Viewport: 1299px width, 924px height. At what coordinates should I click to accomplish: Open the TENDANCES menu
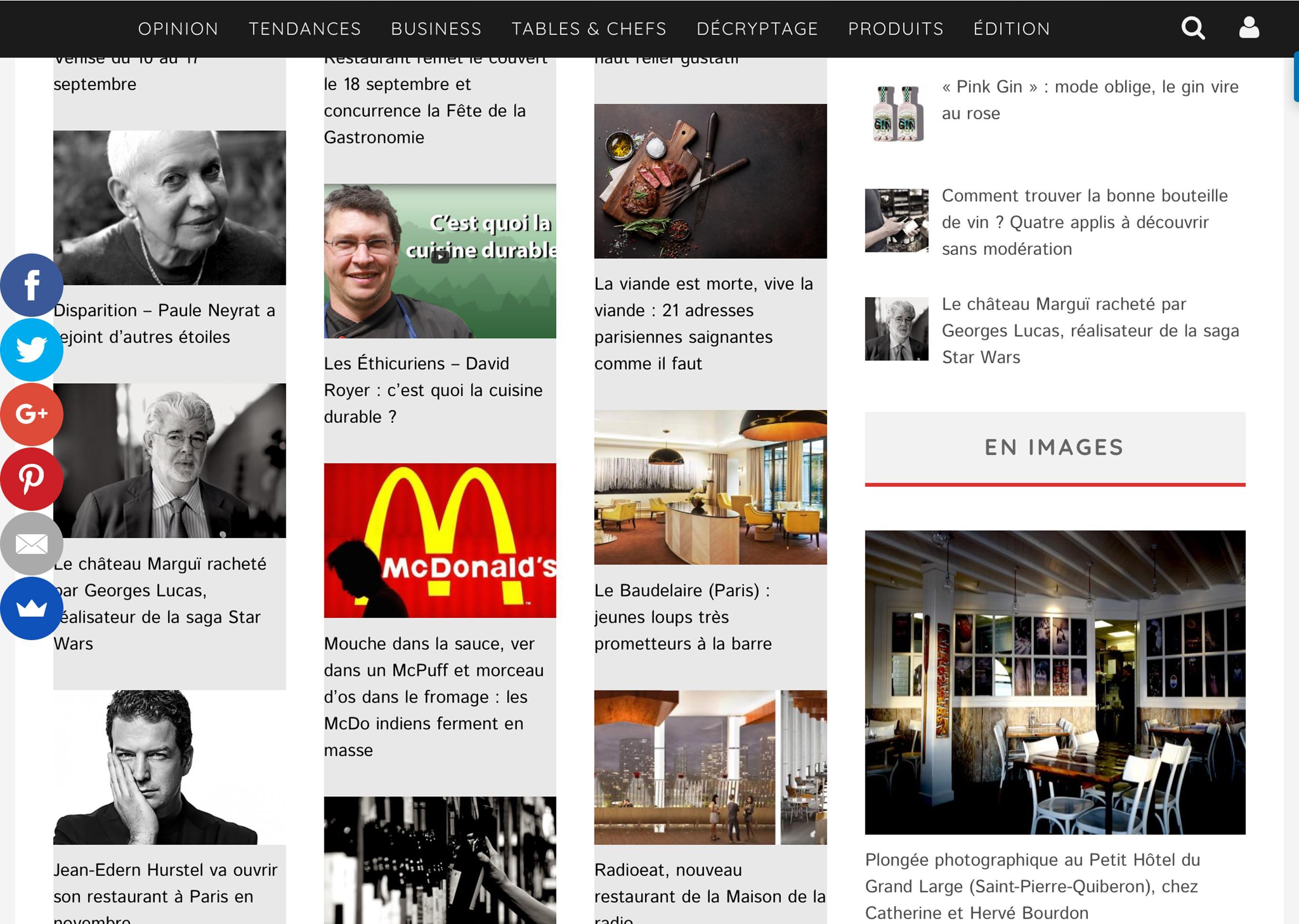(304, 29)
